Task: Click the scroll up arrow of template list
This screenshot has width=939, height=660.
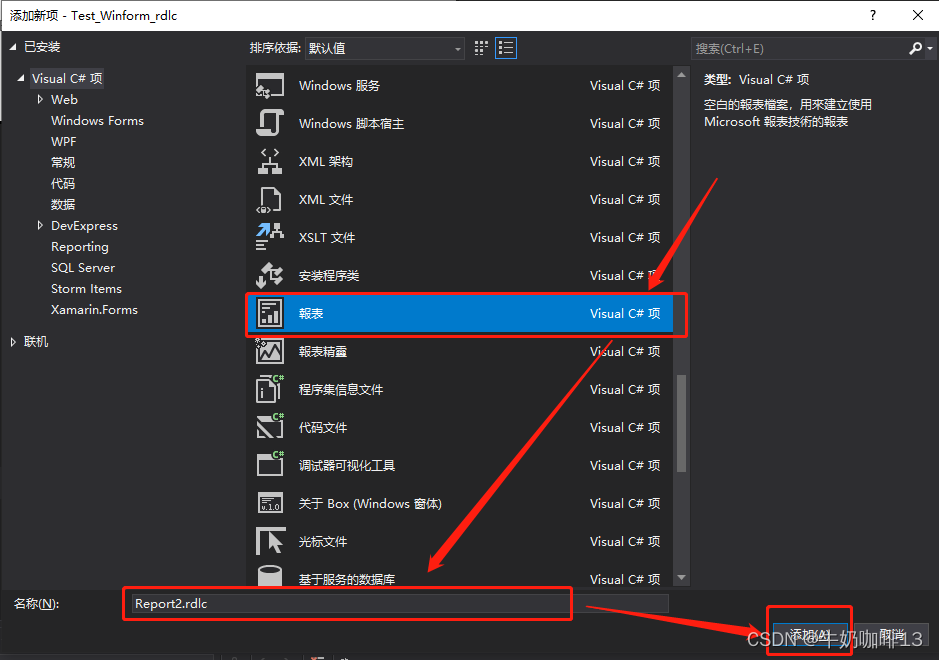Action: tap(681, 75)
